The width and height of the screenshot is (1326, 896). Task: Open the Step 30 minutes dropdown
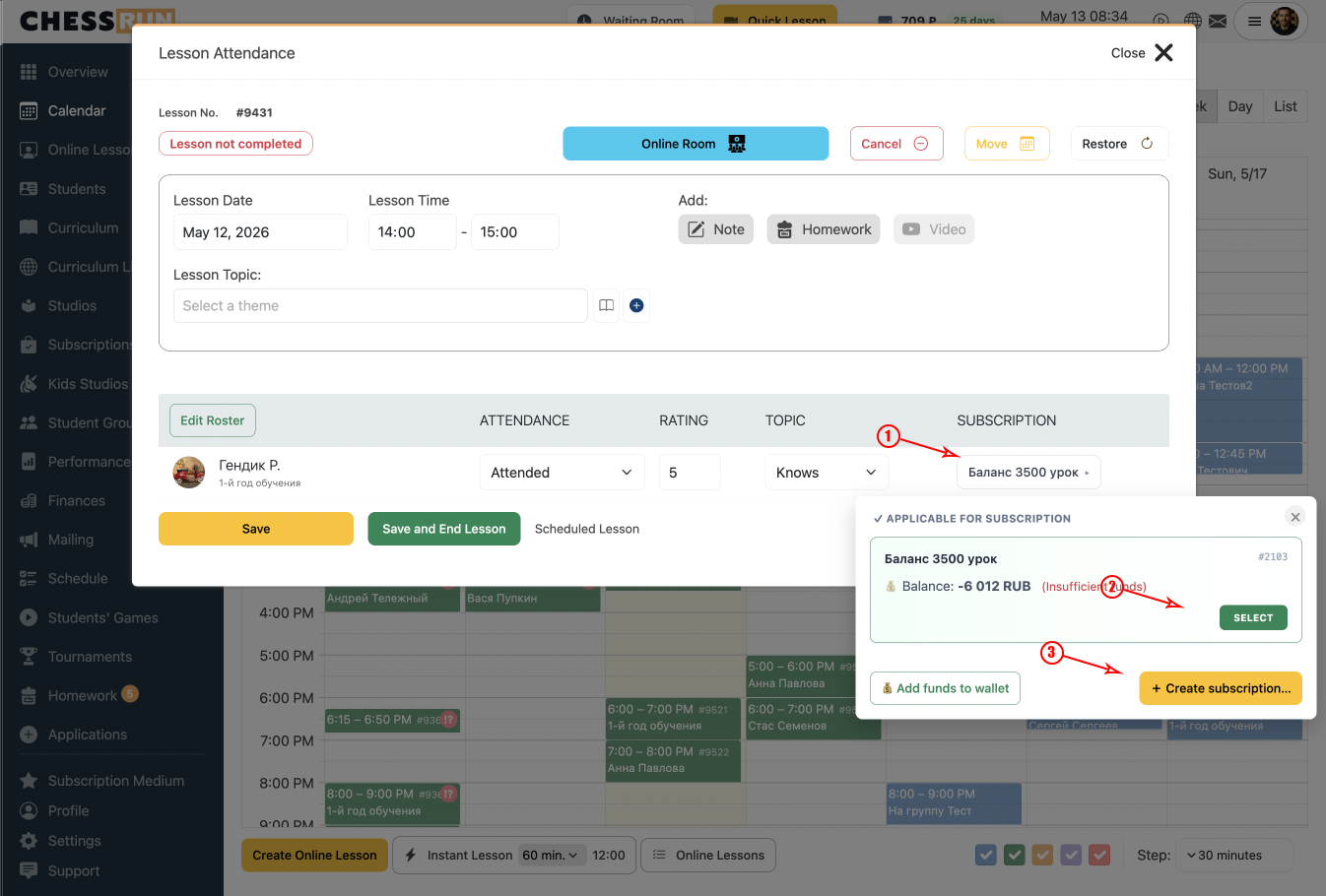tap(1235, 855)
